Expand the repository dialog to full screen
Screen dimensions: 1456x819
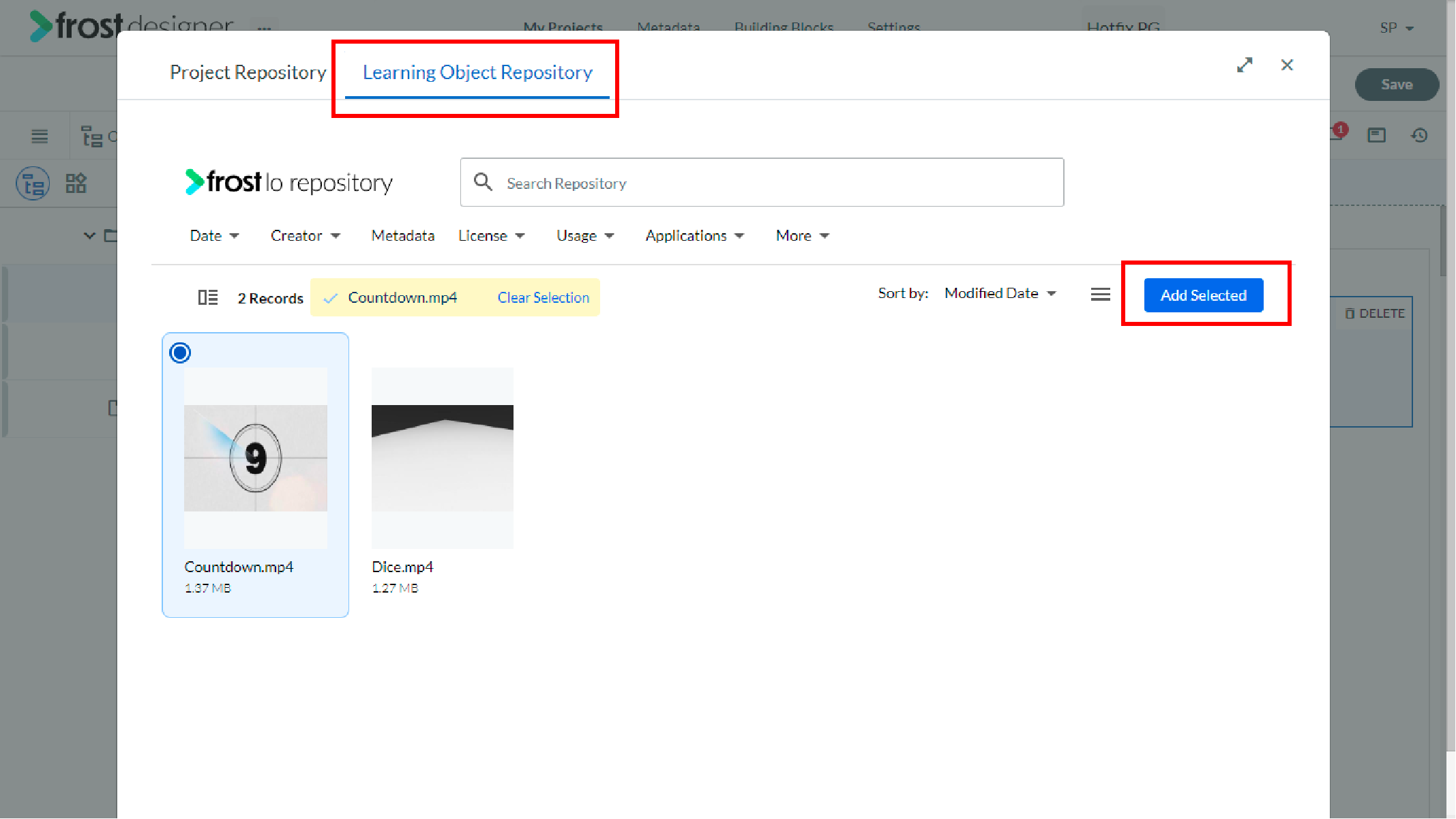click(1245, 65)
